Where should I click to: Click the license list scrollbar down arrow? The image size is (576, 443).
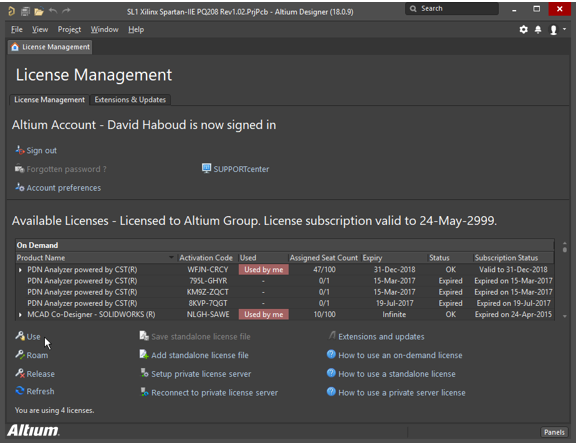click(565, 316)
